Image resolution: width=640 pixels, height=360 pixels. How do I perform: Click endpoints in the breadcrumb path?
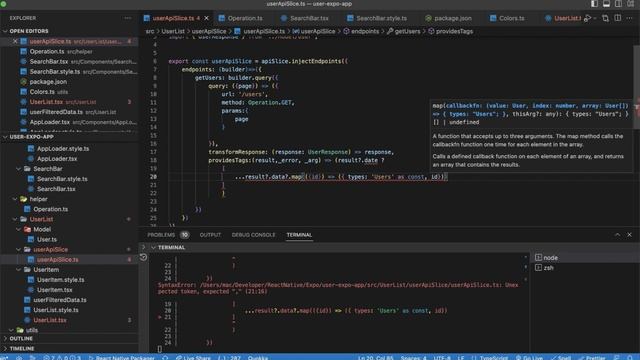pyautogui.click(x=365, y=31)
